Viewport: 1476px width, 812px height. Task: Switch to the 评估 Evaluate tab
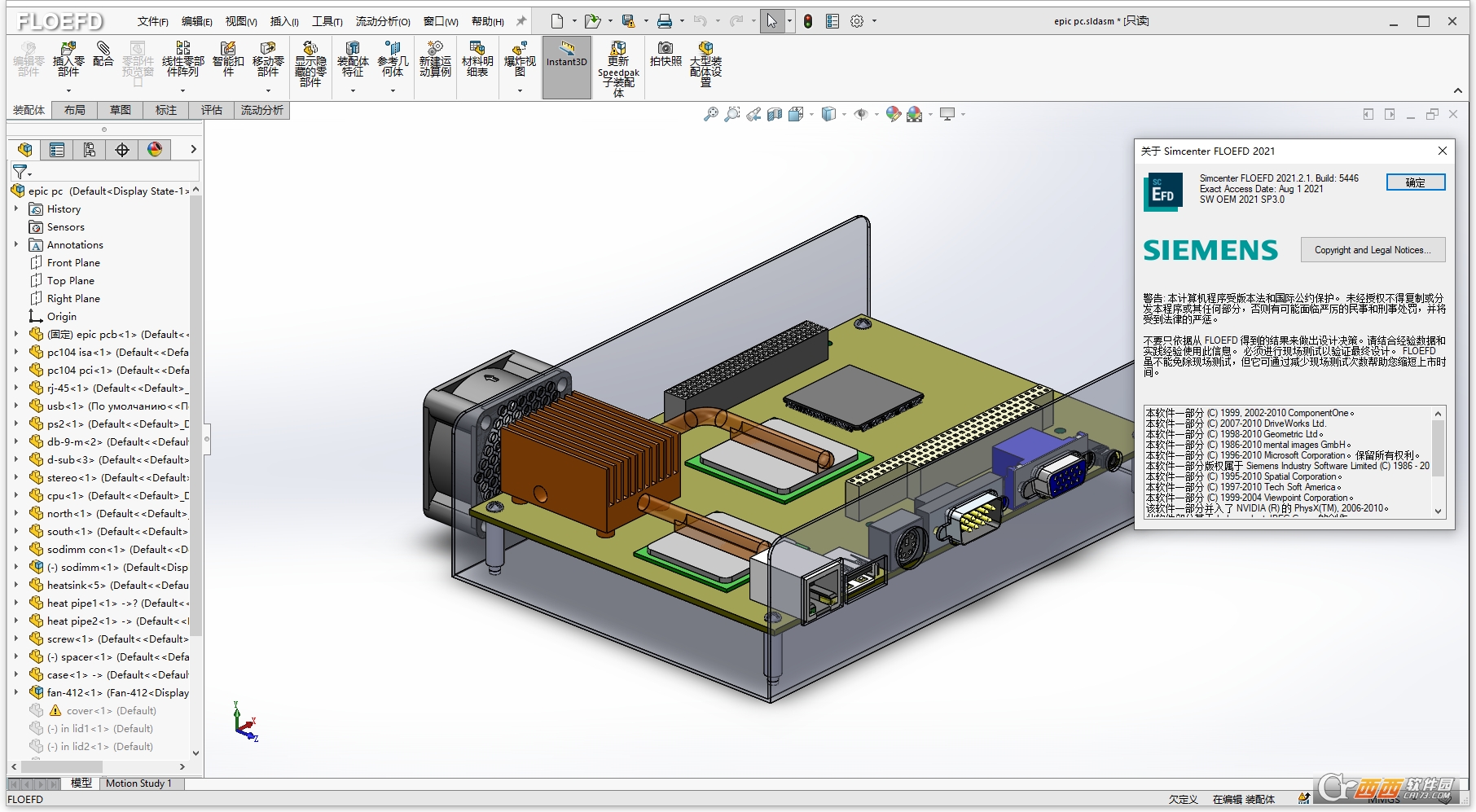(212, 110)
